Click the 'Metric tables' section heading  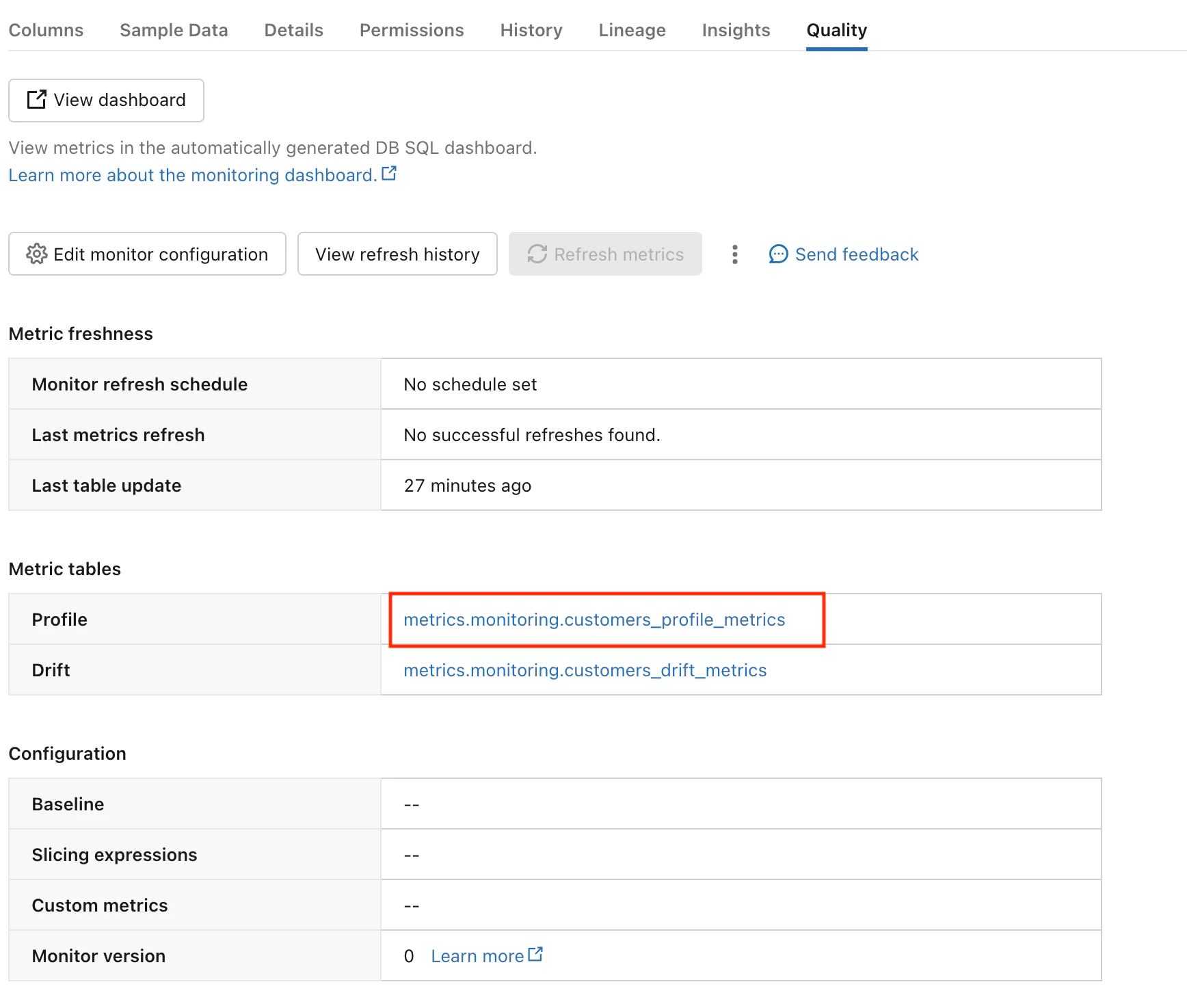click(65, 569)
